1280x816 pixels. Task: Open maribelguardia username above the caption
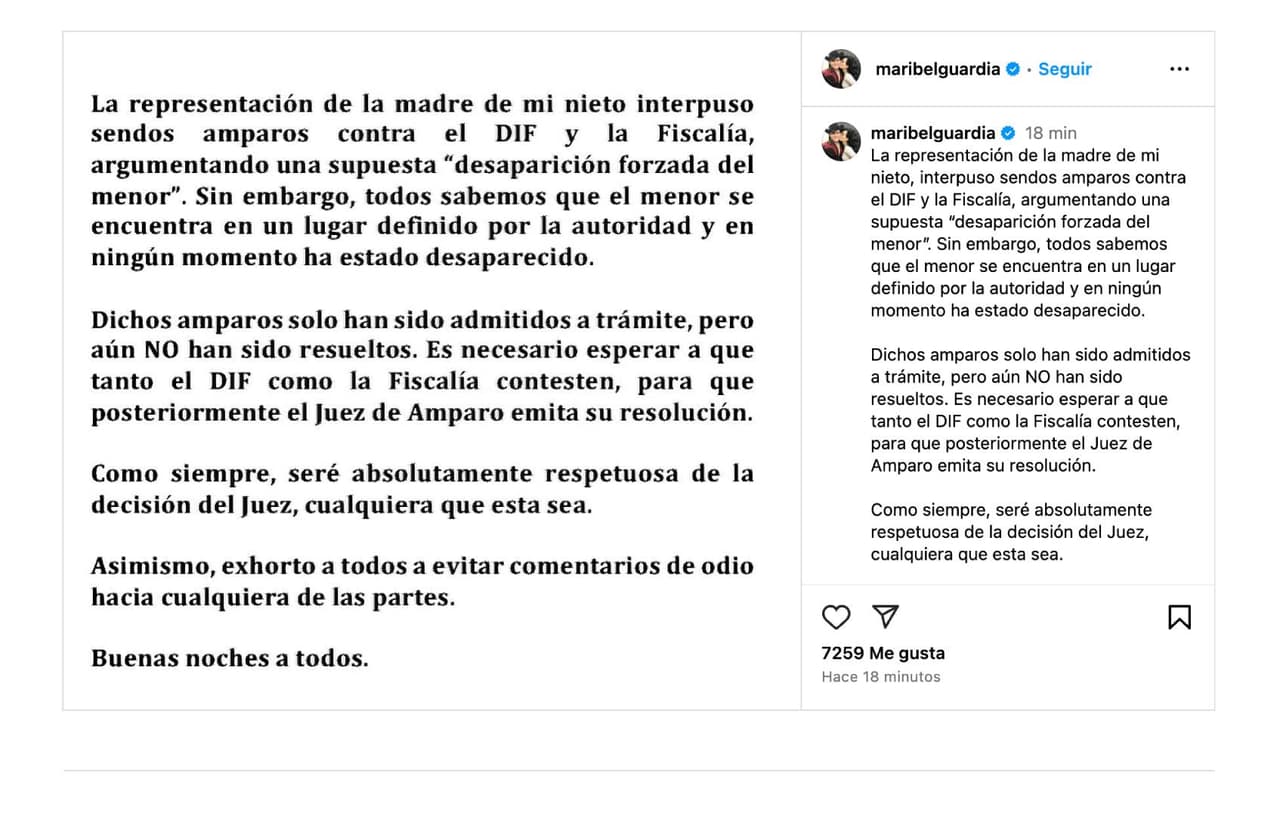[x=933, y=133]
